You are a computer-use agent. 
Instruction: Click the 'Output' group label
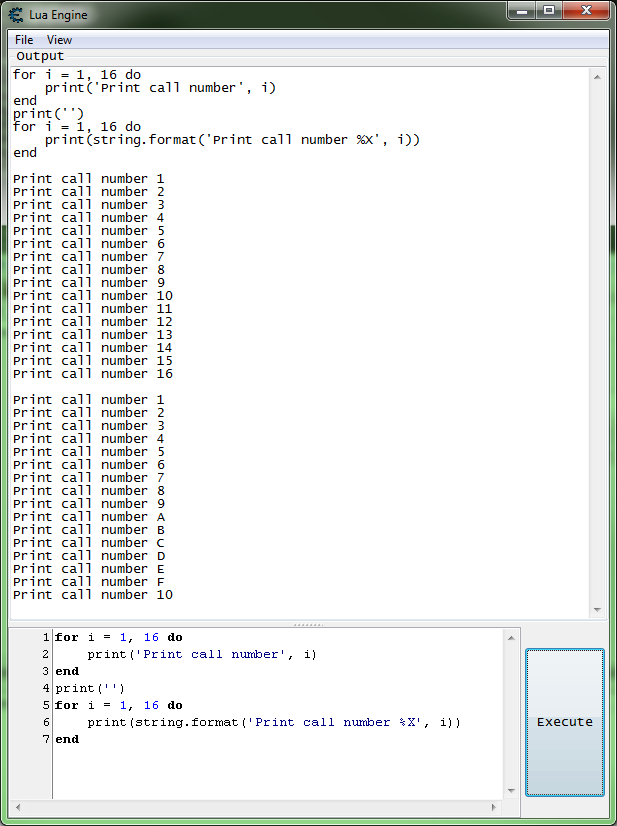[x=40, y=56]
